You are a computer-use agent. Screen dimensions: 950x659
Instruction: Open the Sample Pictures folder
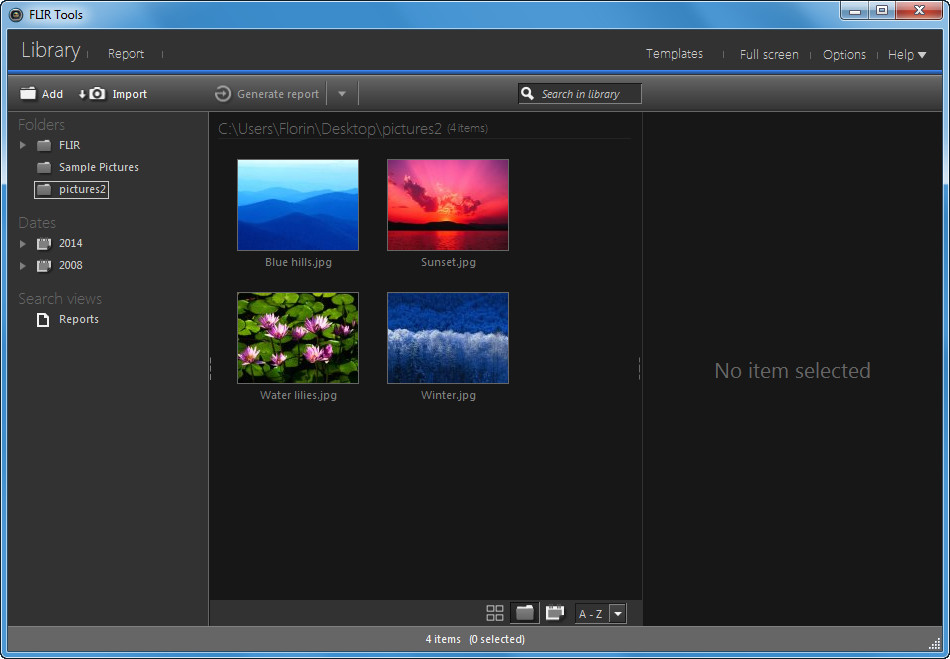pyautogui.click(x=96, y=167)
